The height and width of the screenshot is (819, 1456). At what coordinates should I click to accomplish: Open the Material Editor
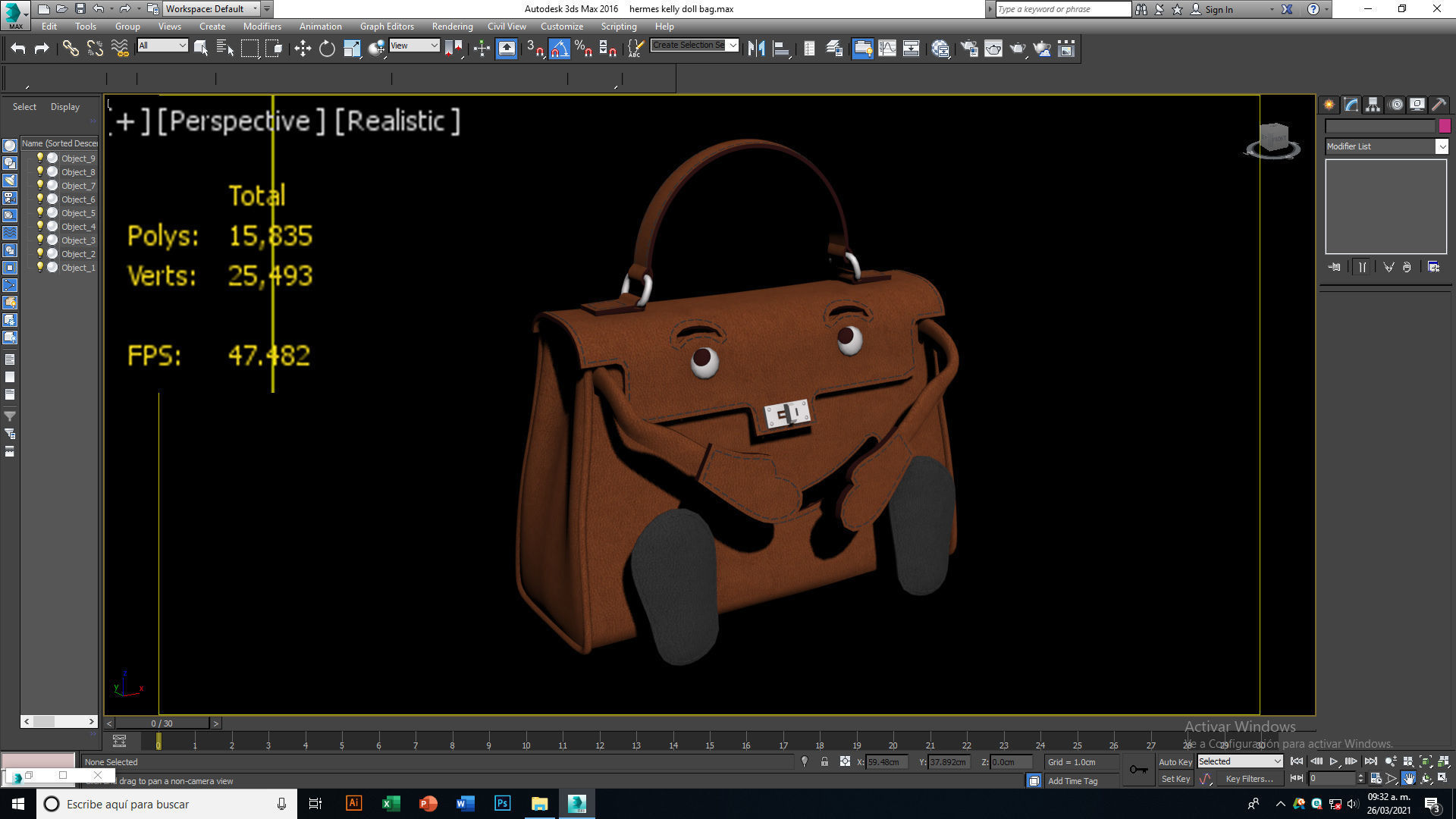pos(941,49)
